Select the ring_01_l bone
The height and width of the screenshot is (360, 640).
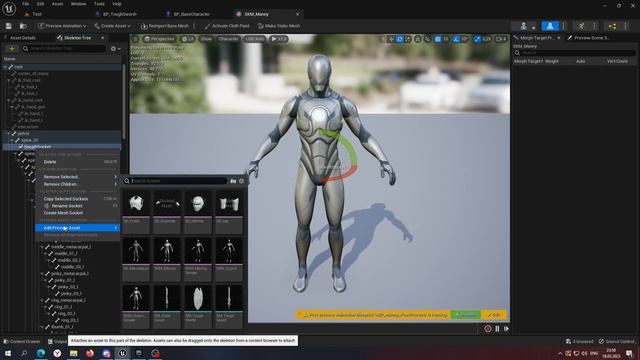point(63,307)
